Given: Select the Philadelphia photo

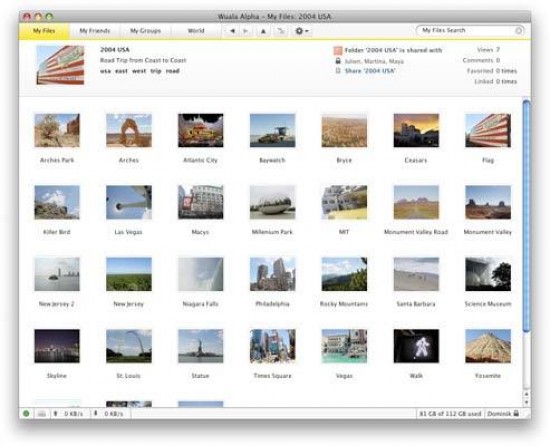Looking at the screenshot, I should coord(273,274).
